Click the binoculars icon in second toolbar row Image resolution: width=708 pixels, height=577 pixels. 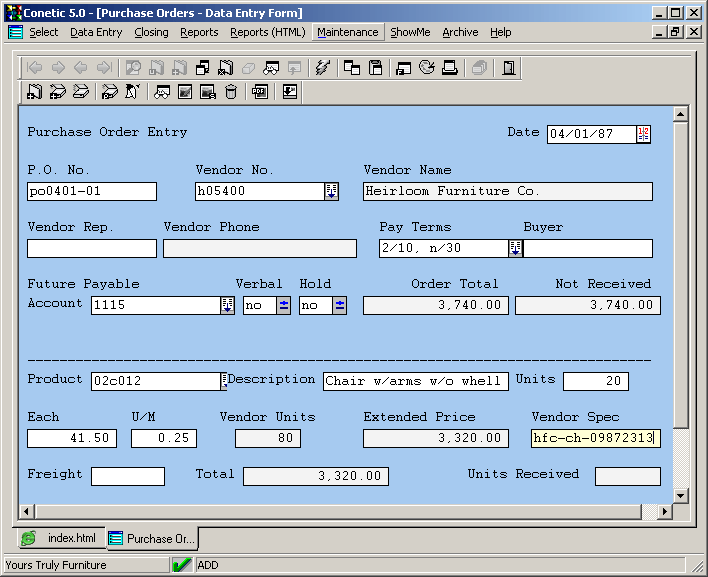pyautogui.click(x=162, y=92)
